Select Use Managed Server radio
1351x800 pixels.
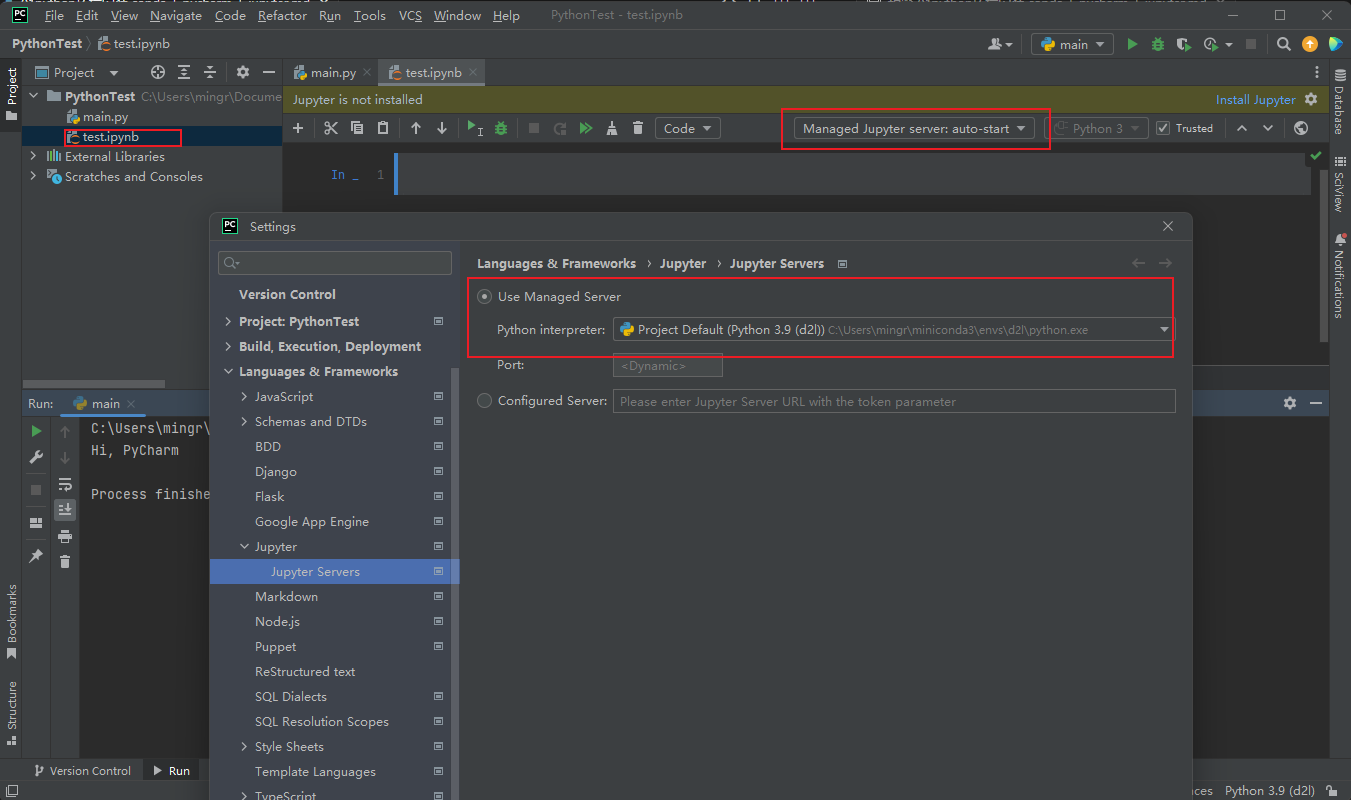tap(485, 296)
